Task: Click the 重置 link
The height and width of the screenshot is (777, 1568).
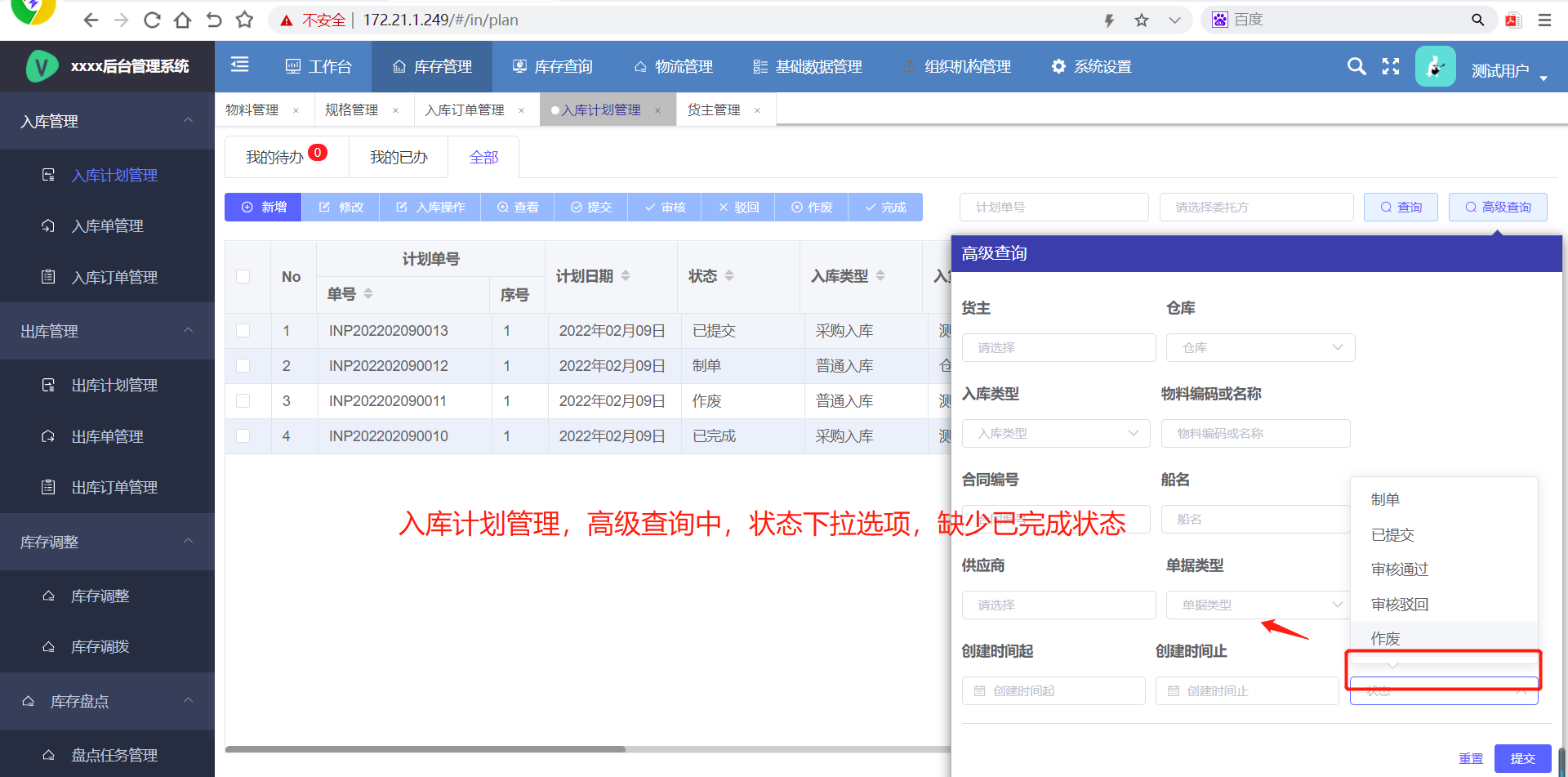Action: 1471,758
